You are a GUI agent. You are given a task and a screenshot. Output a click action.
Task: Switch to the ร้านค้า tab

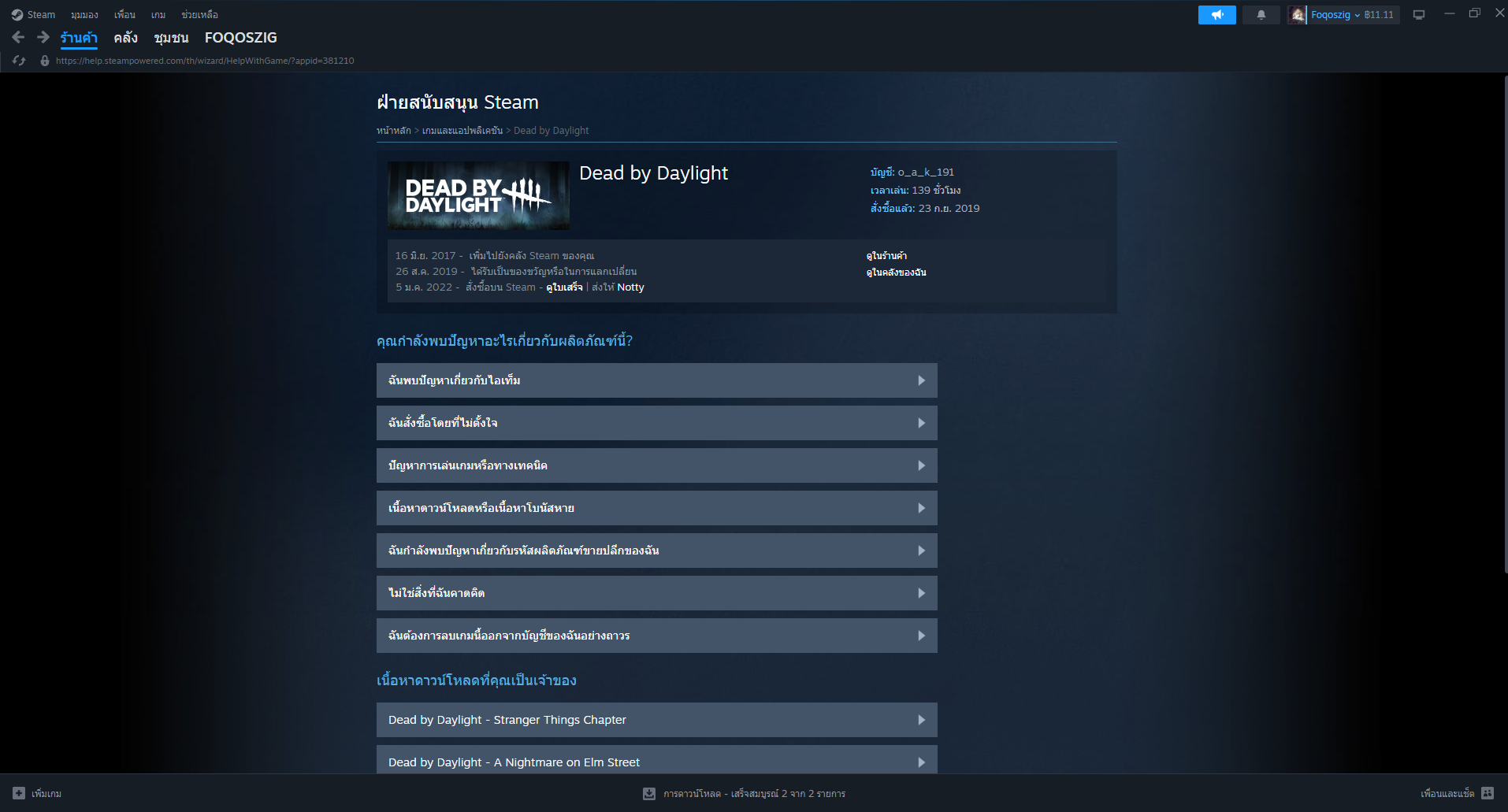click(x=79, y=38)
